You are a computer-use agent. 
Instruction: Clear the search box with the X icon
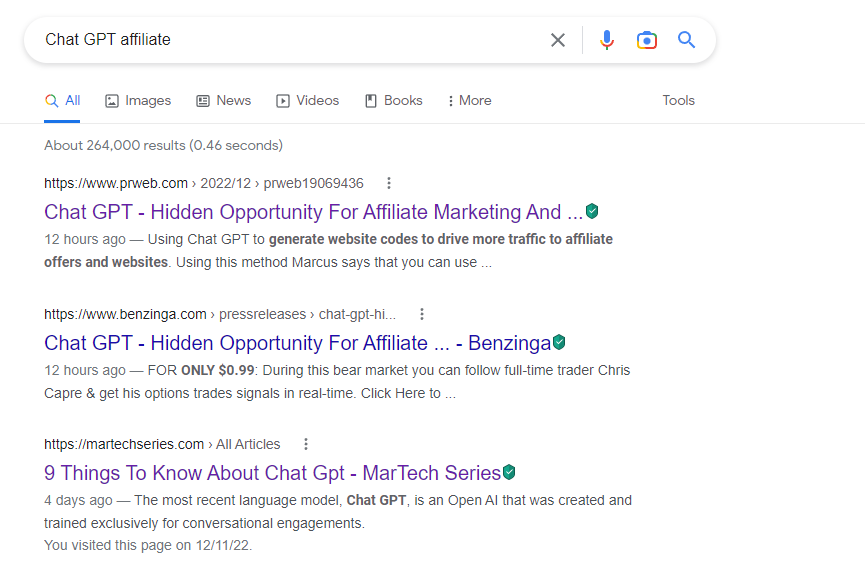[x=558, y=40]
